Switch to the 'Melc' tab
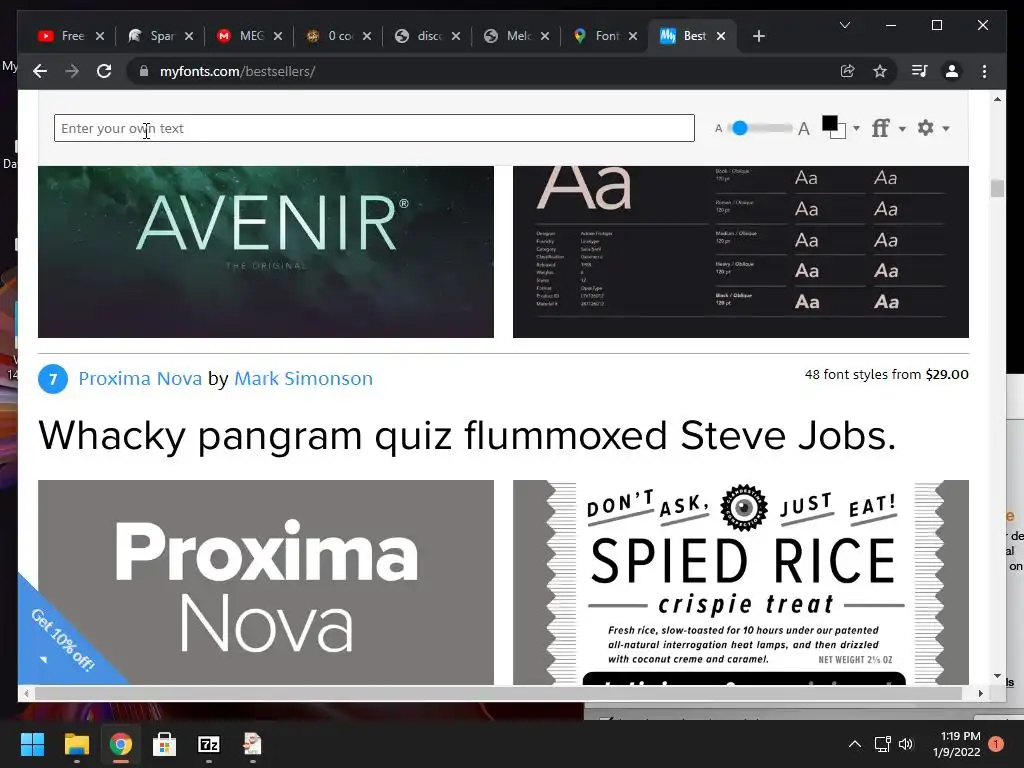The image size is (1024, 768). click(509, 36)
